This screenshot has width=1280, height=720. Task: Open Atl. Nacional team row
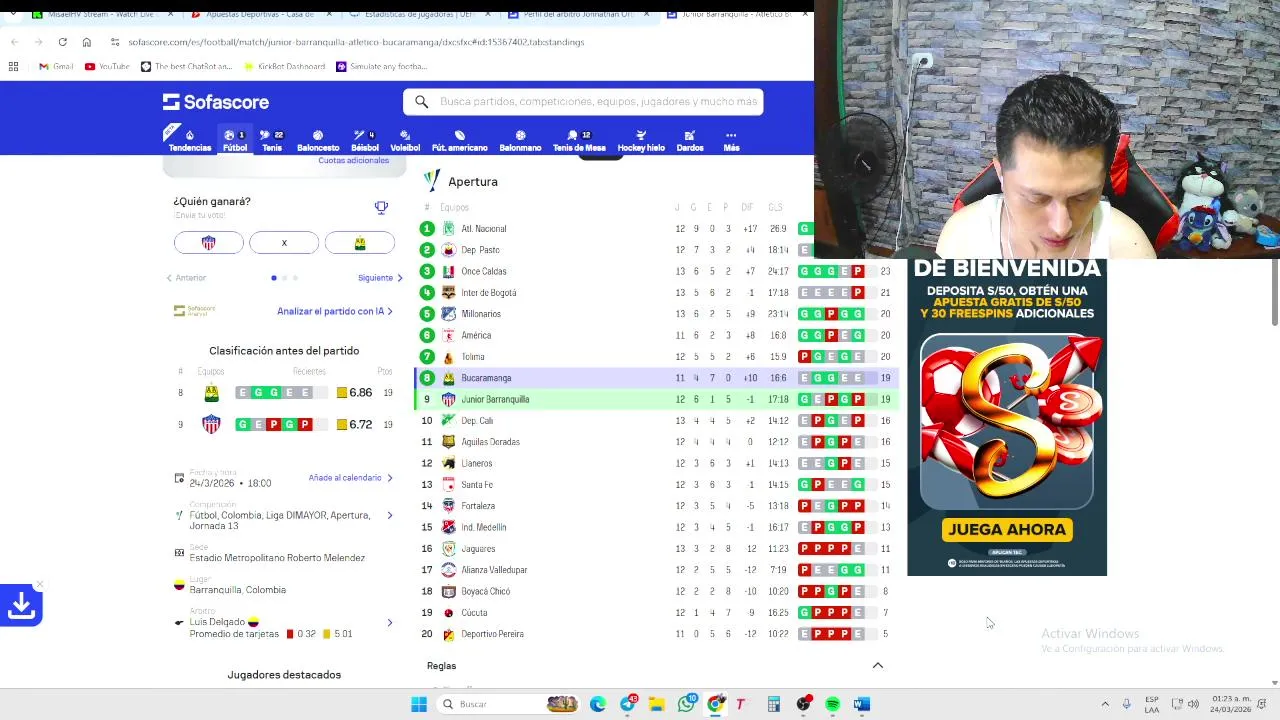coord(656,229)
